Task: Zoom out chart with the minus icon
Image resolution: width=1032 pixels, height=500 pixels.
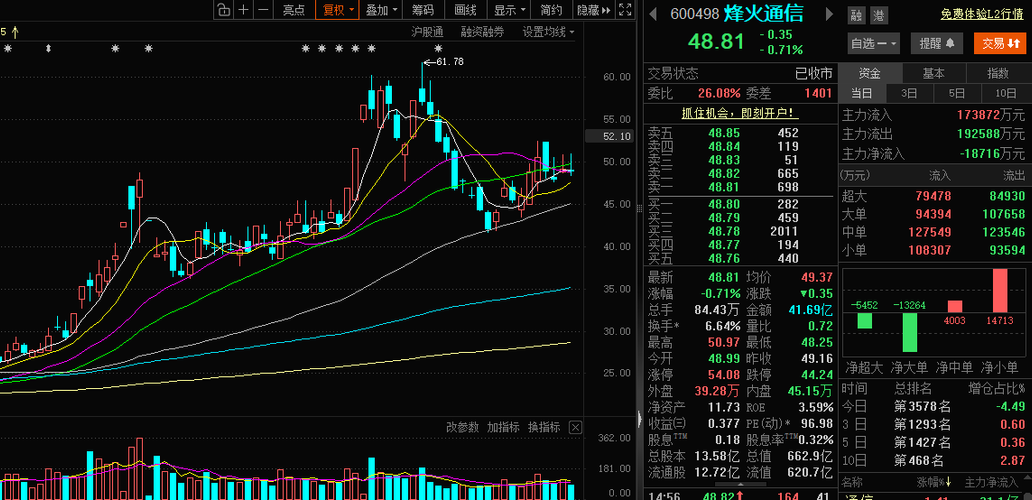Action: pyautogui.click(x=263, y=9)
